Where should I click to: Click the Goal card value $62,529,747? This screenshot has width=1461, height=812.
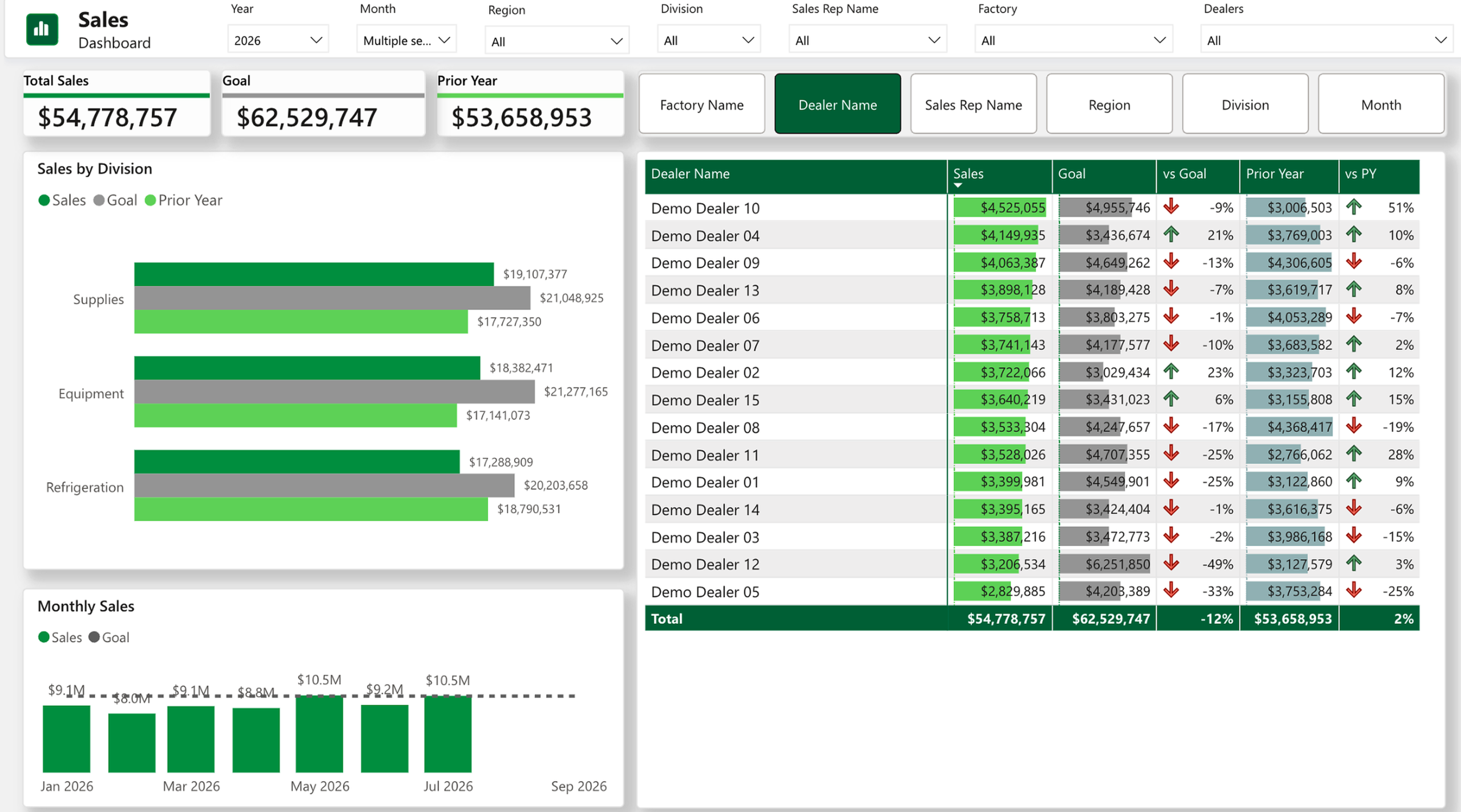(x=307, y=118)
